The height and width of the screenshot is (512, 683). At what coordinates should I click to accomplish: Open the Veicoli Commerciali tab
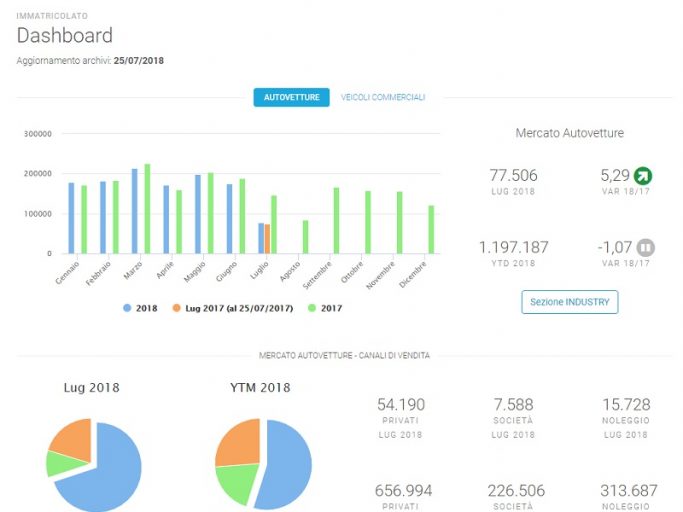click(383, 97)
